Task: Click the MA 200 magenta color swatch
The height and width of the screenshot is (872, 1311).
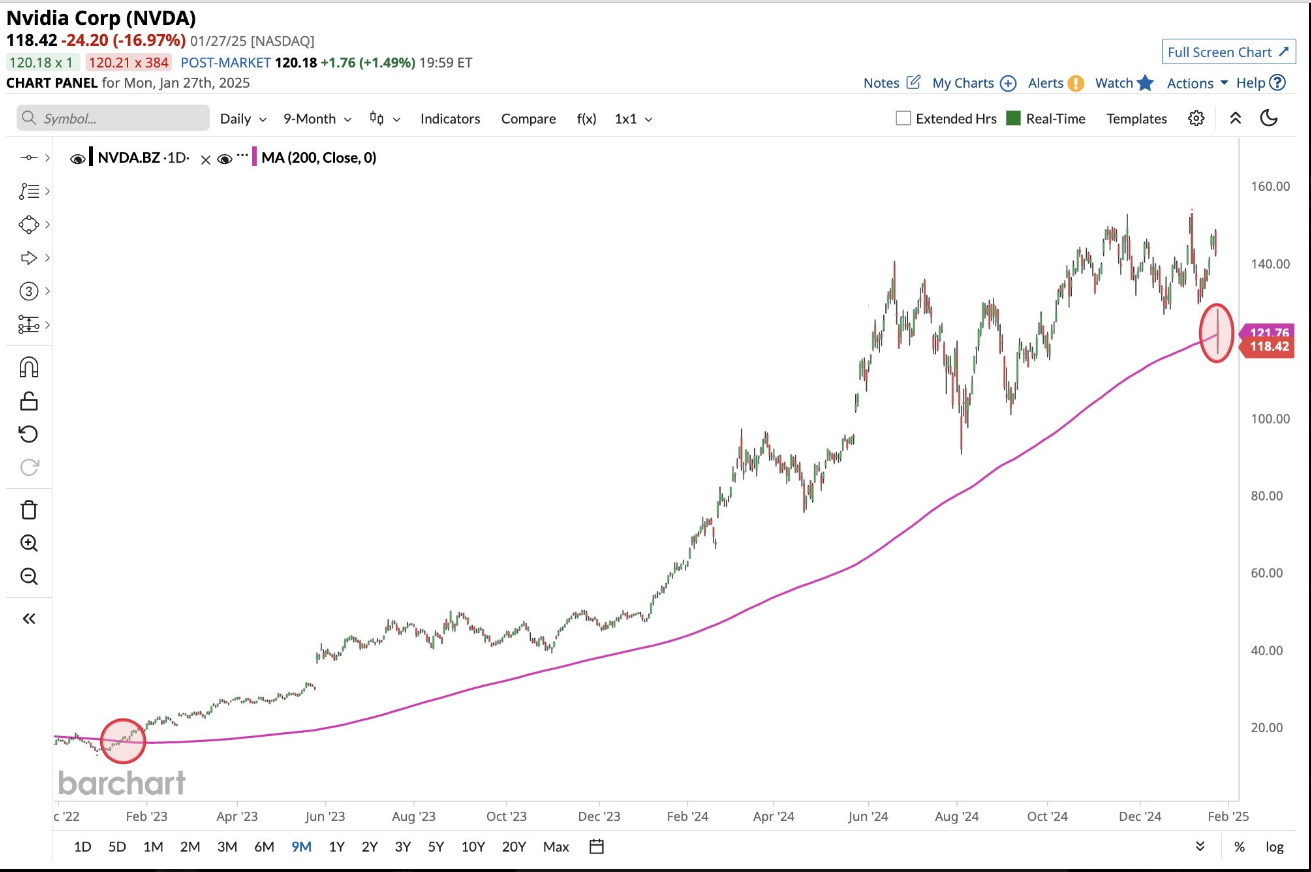Action: [x=255, y=157]
